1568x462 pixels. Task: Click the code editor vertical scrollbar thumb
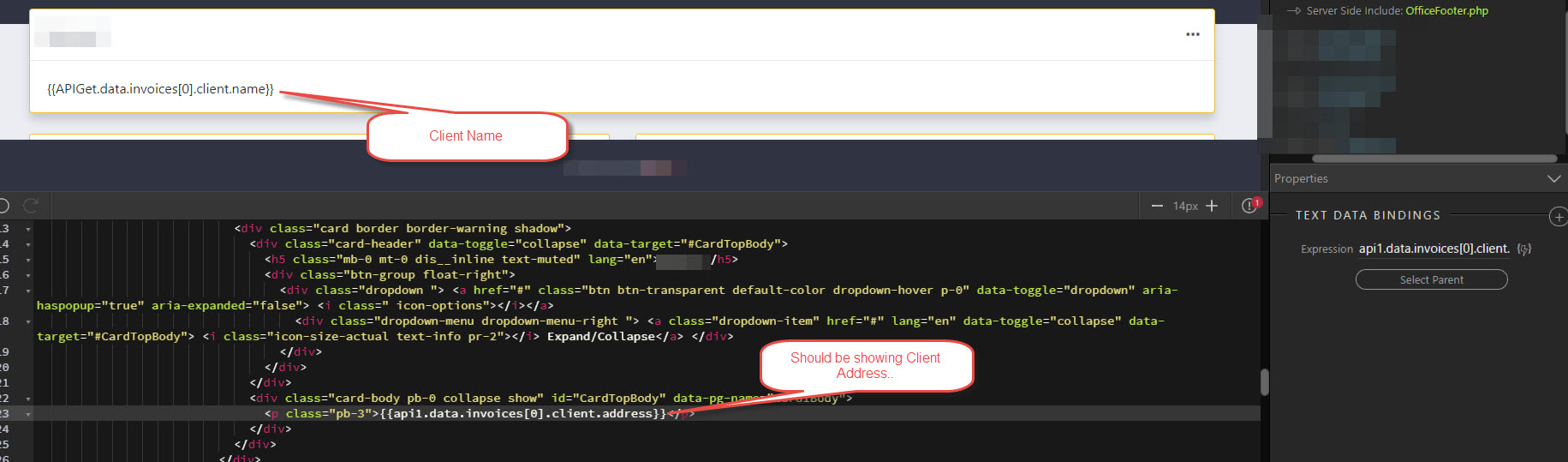(x=1265, y=382)
